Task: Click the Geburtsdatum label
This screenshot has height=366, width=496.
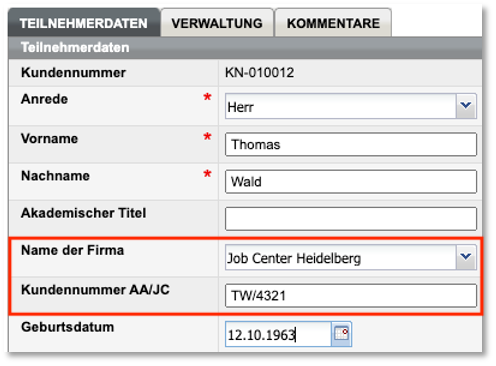Action: pyautogui.click(x=67, y=327)
